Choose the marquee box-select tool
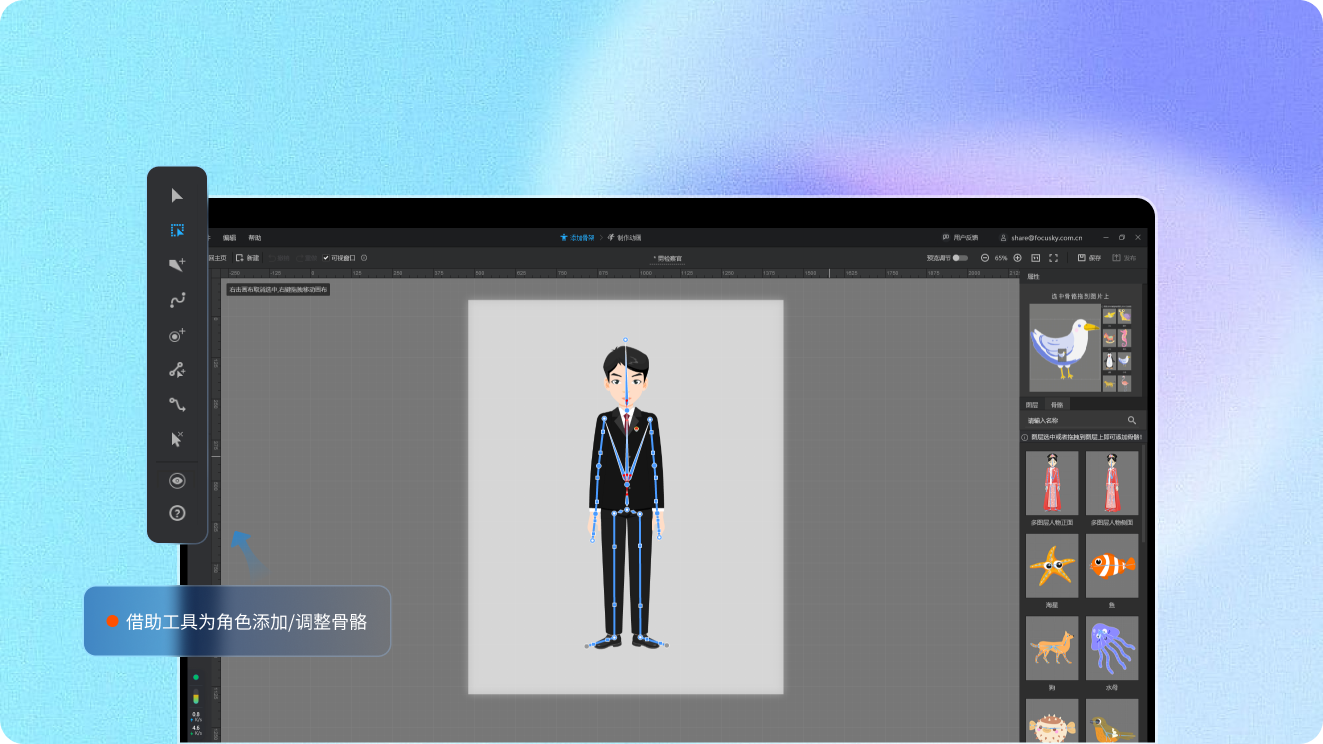 tap(177, 230)
